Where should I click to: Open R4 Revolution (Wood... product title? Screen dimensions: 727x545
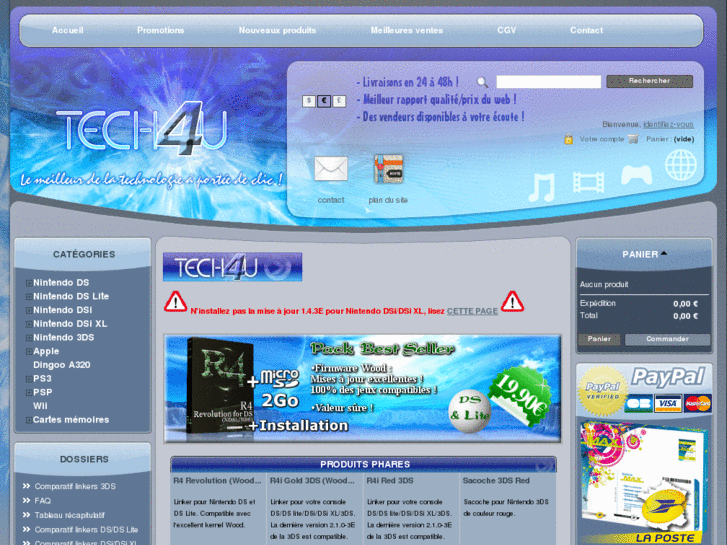click(x=217, y=481)
